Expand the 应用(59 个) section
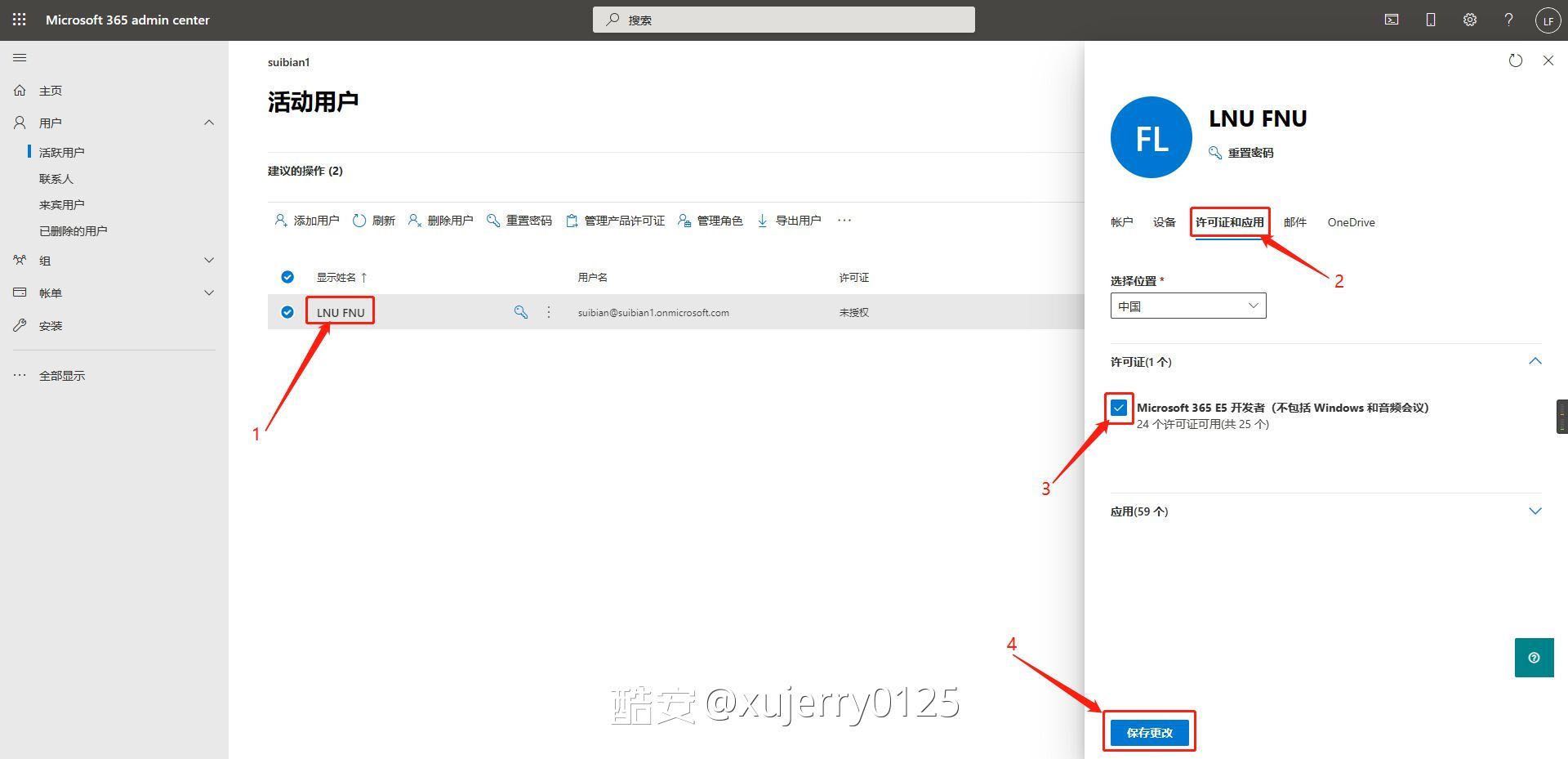 click(1535, 511)
